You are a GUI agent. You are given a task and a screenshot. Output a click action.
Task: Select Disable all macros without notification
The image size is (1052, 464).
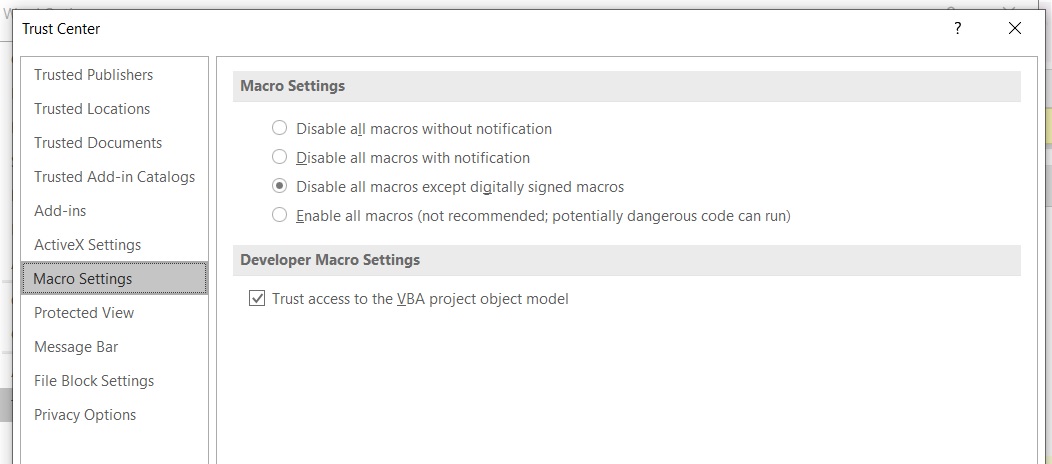coord(279,128)
